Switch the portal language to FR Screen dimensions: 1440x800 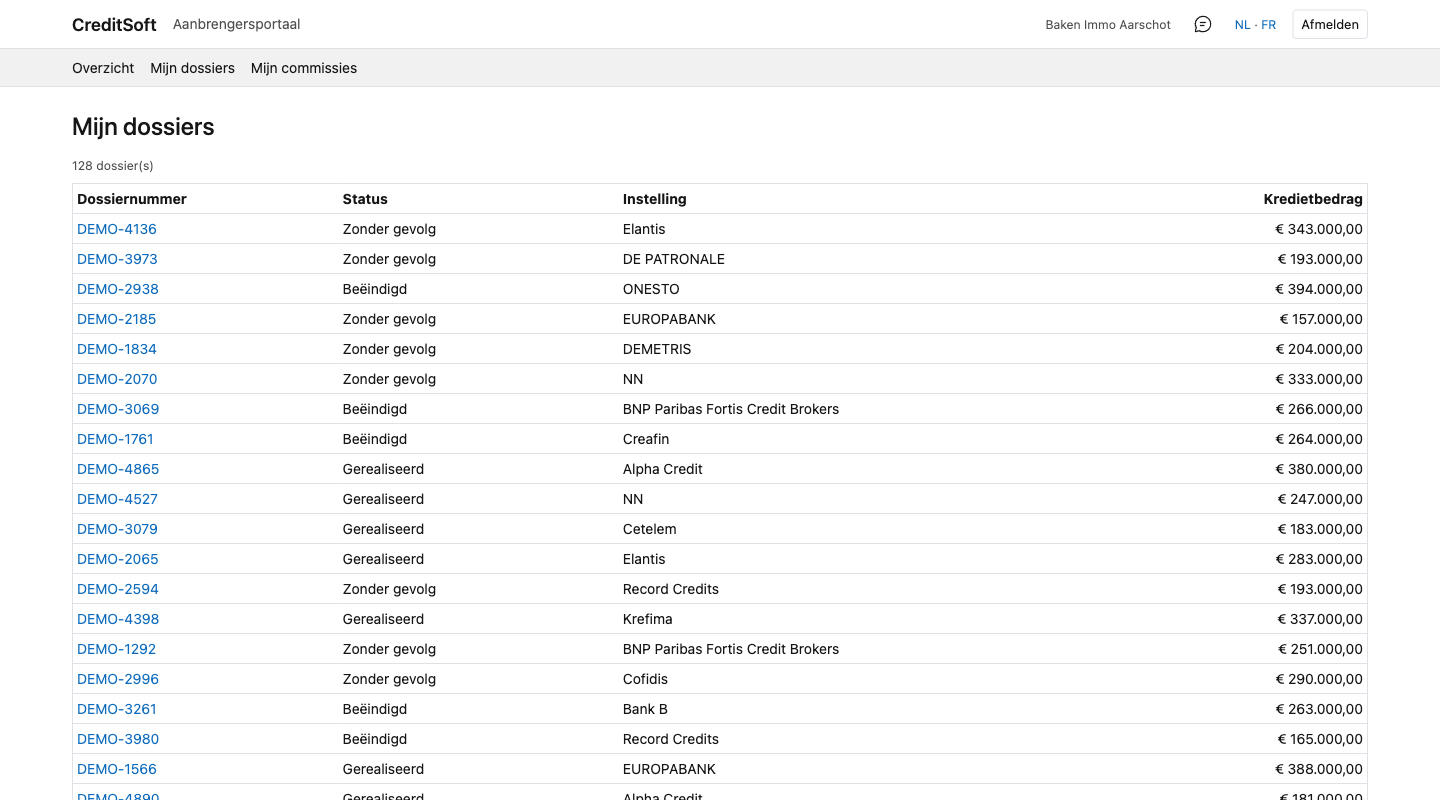(x=1268, y=25)
